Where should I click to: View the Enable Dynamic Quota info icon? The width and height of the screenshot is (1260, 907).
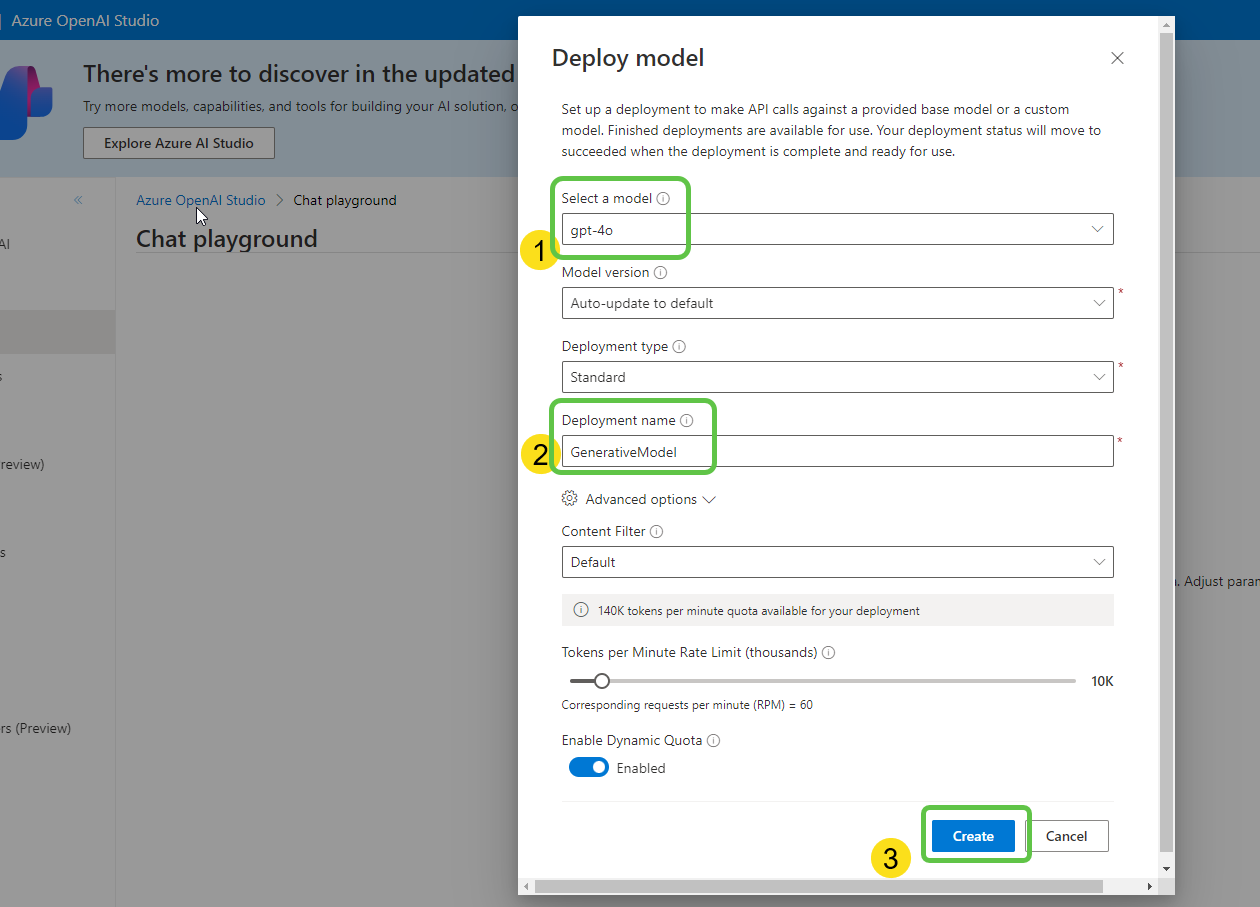(x=711, y=740)
